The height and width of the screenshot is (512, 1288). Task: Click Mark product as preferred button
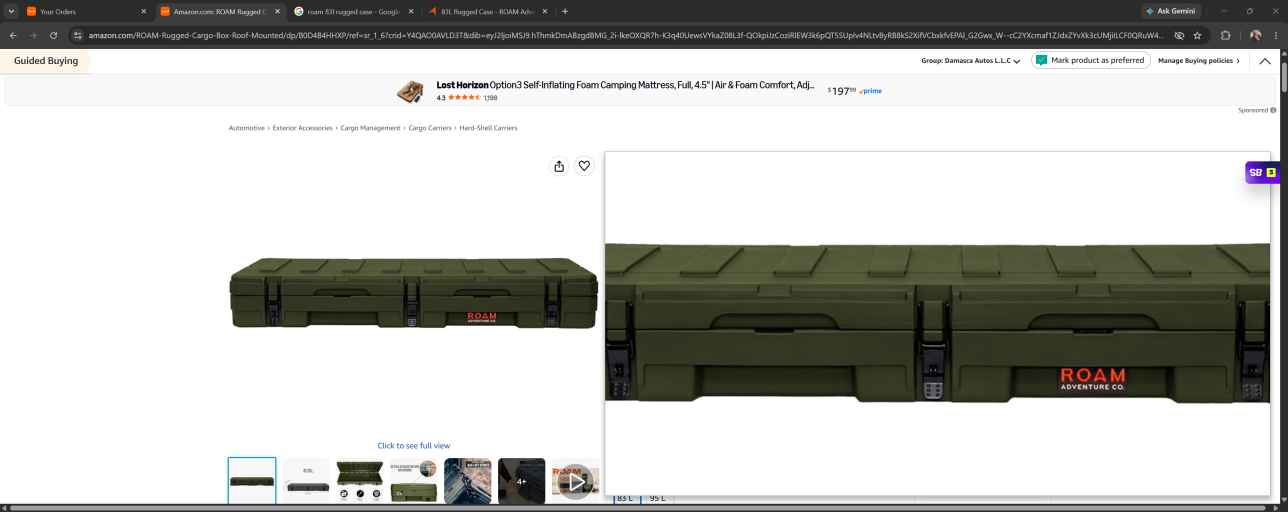pyautogui.click(x=1090, y=61)
